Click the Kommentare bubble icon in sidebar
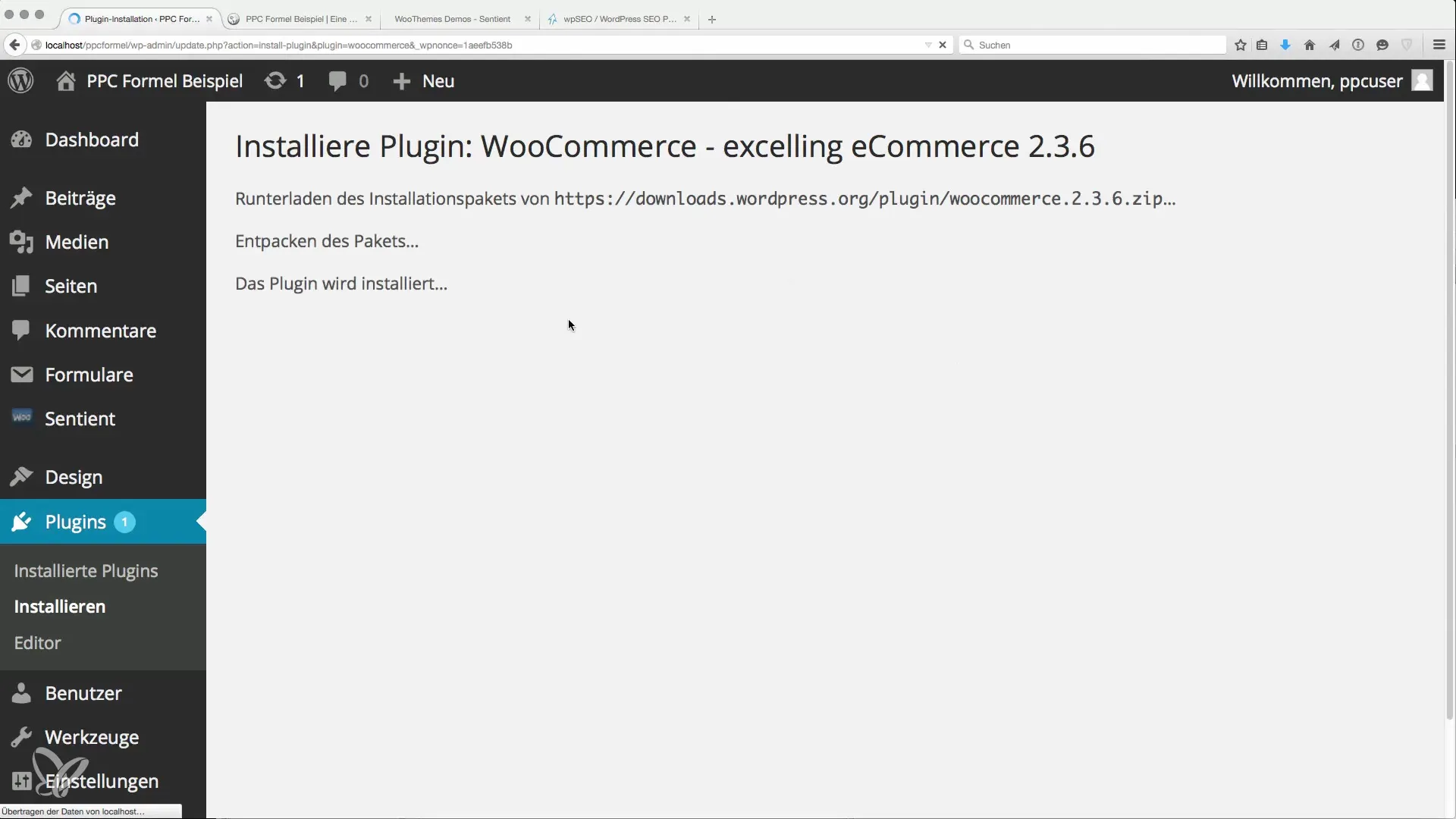 point(21,331)
